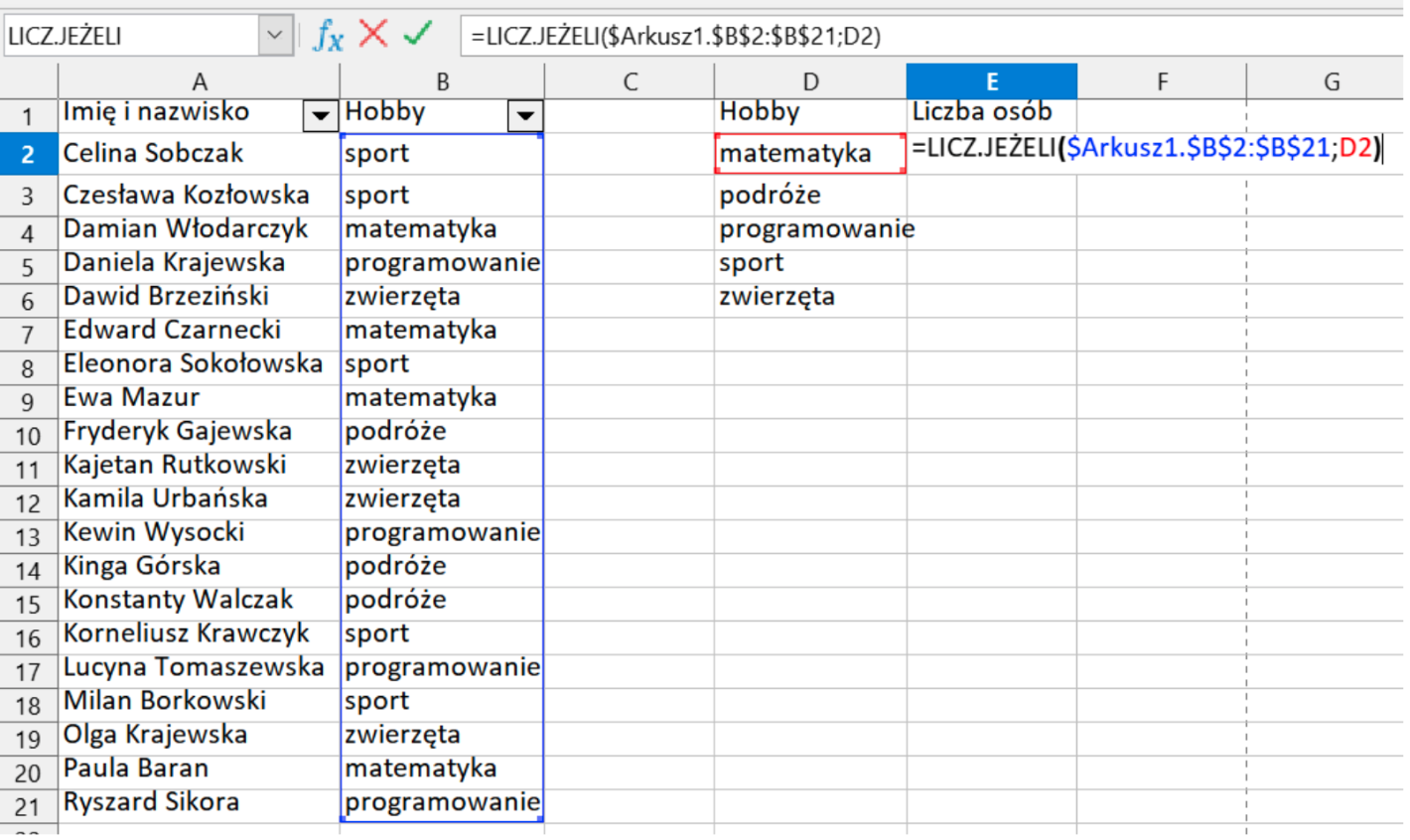Select column F header
The width and height of the screenshot is (1410, 840).
pos(1161,81)
